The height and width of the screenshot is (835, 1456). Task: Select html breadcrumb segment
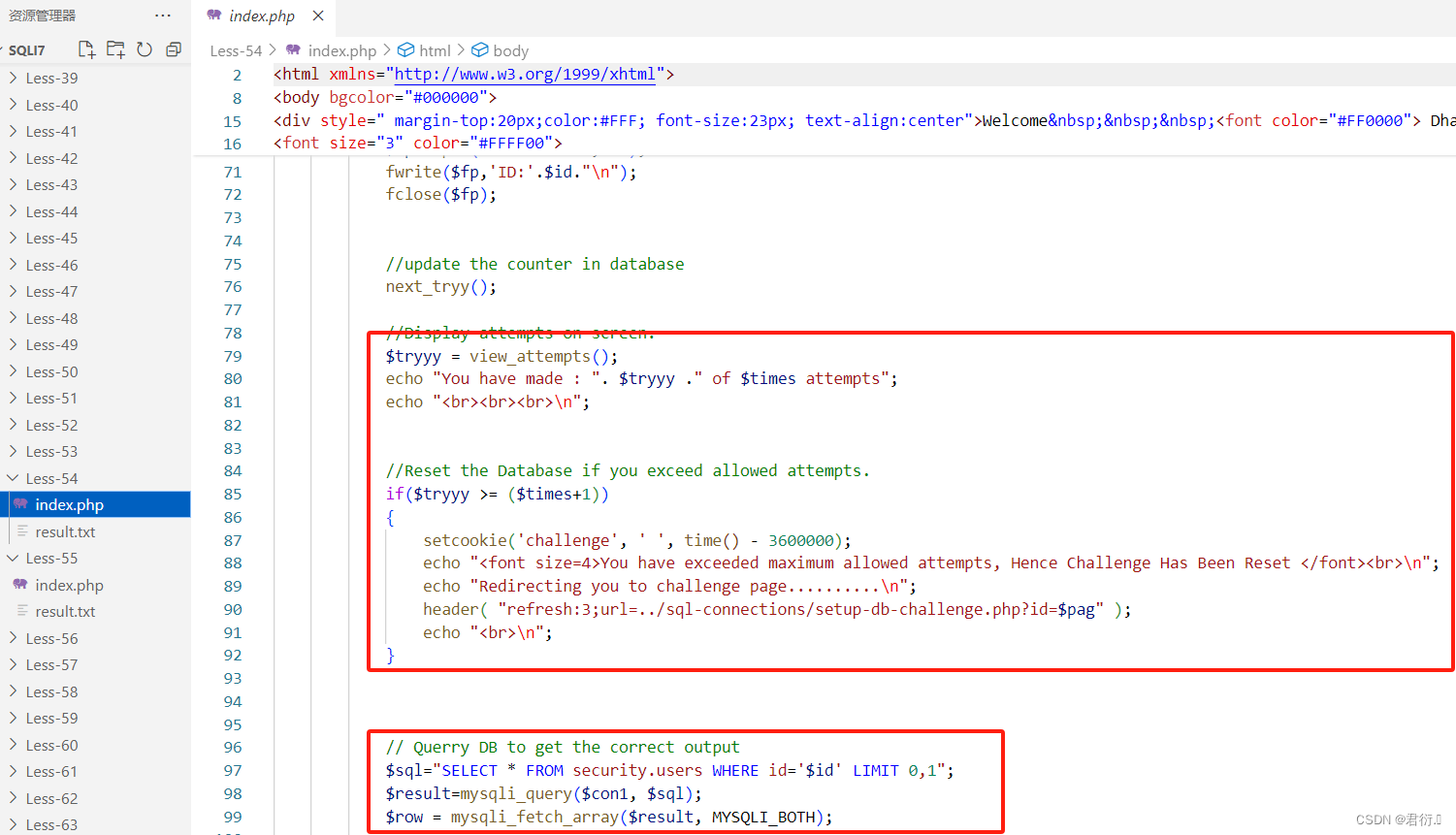tap(435, 50)
